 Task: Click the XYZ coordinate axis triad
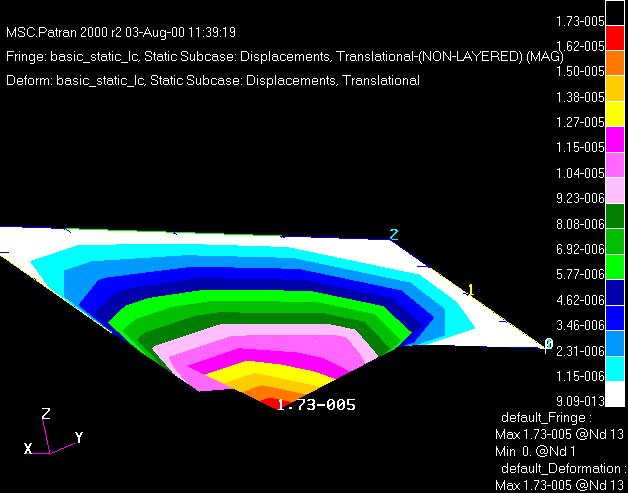(52, 434)
